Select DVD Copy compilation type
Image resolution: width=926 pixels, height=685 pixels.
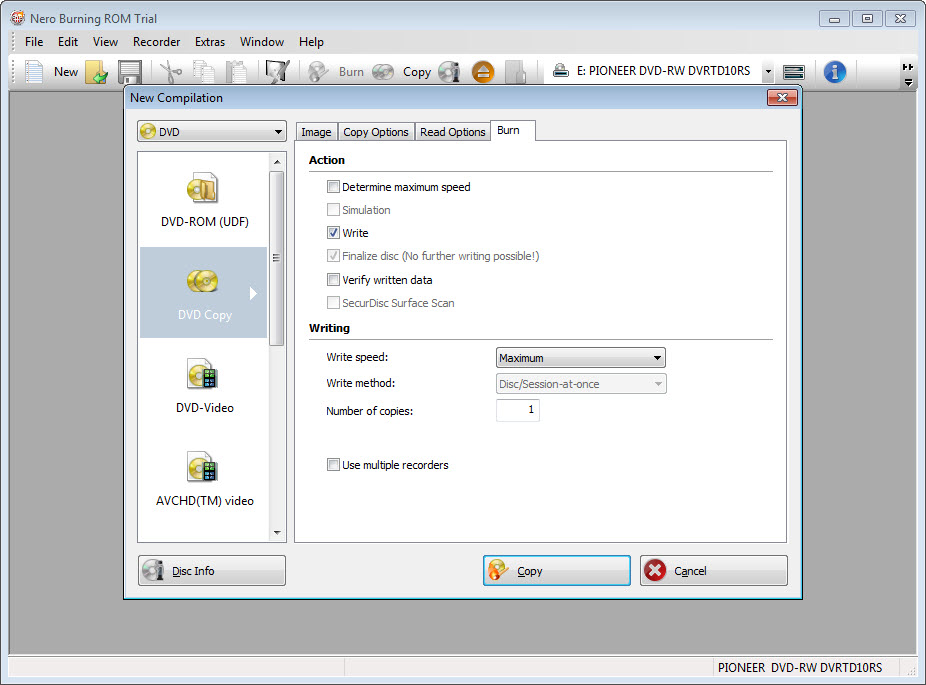pos(204,293)
